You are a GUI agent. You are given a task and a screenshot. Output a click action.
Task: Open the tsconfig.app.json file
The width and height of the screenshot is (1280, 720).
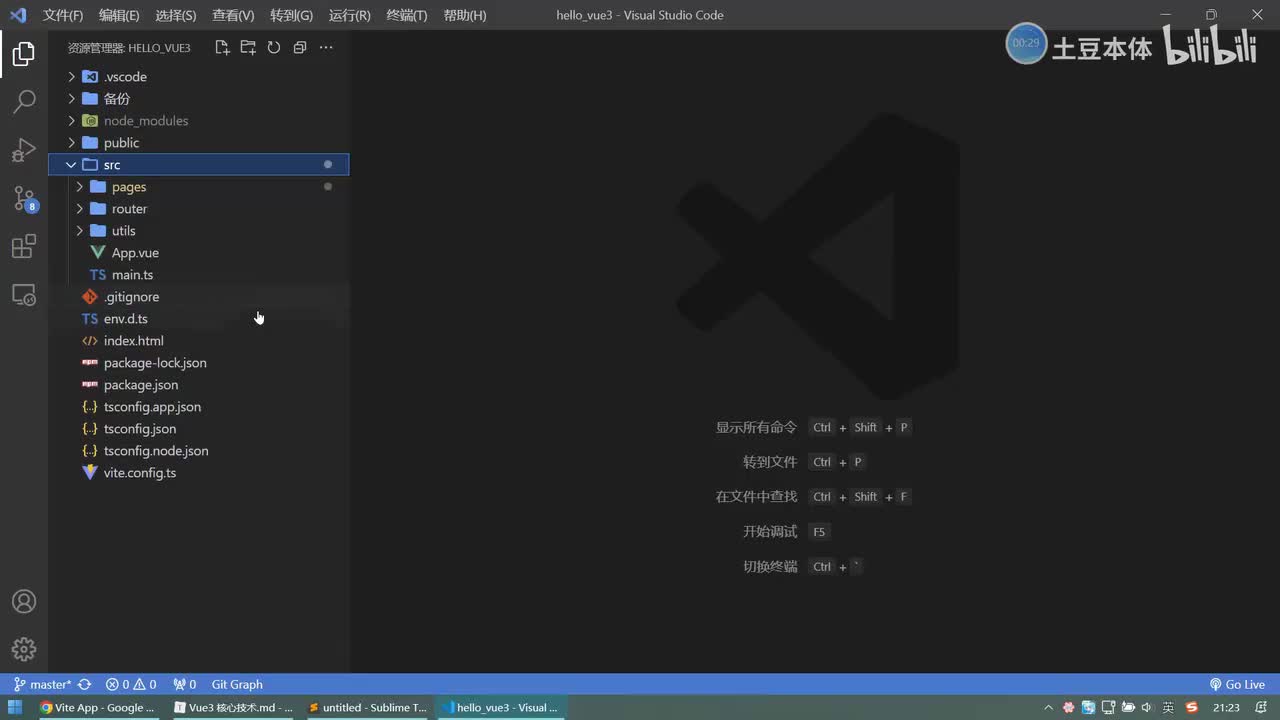[x=199, y=407]
